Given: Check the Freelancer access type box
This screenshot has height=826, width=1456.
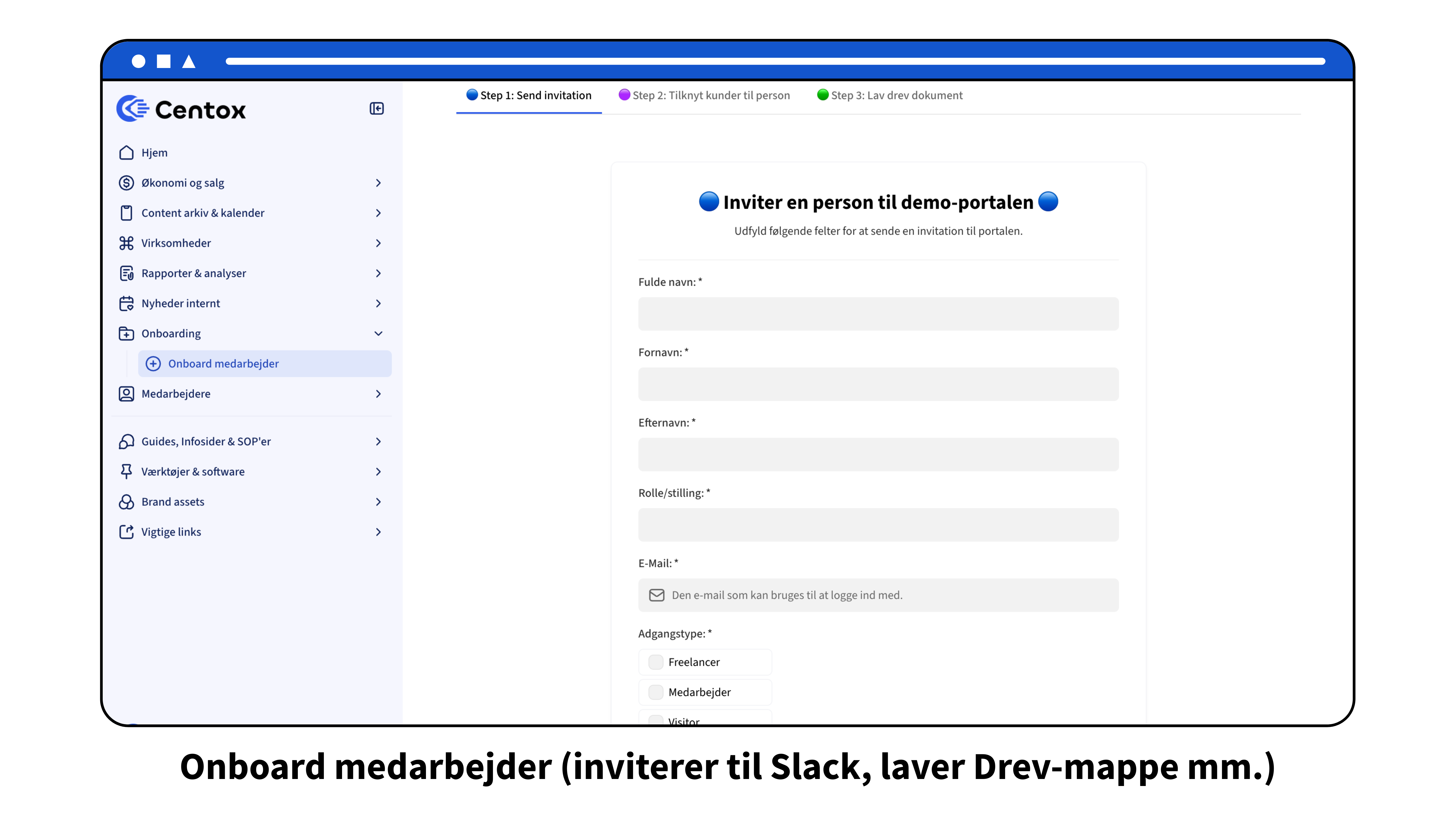Looking at the screenshot, I should (656, 662).
